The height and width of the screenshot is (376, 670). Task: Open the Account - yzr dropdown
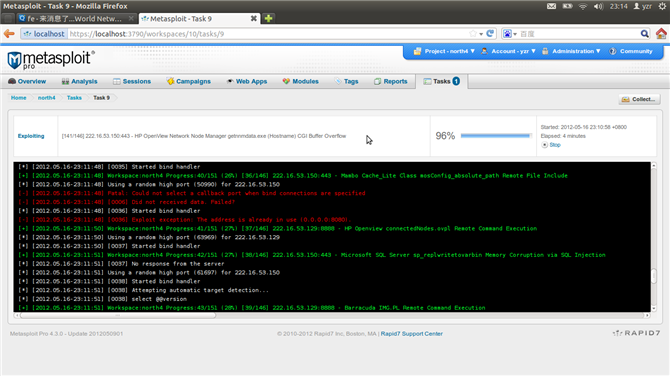tap(508, 51)
